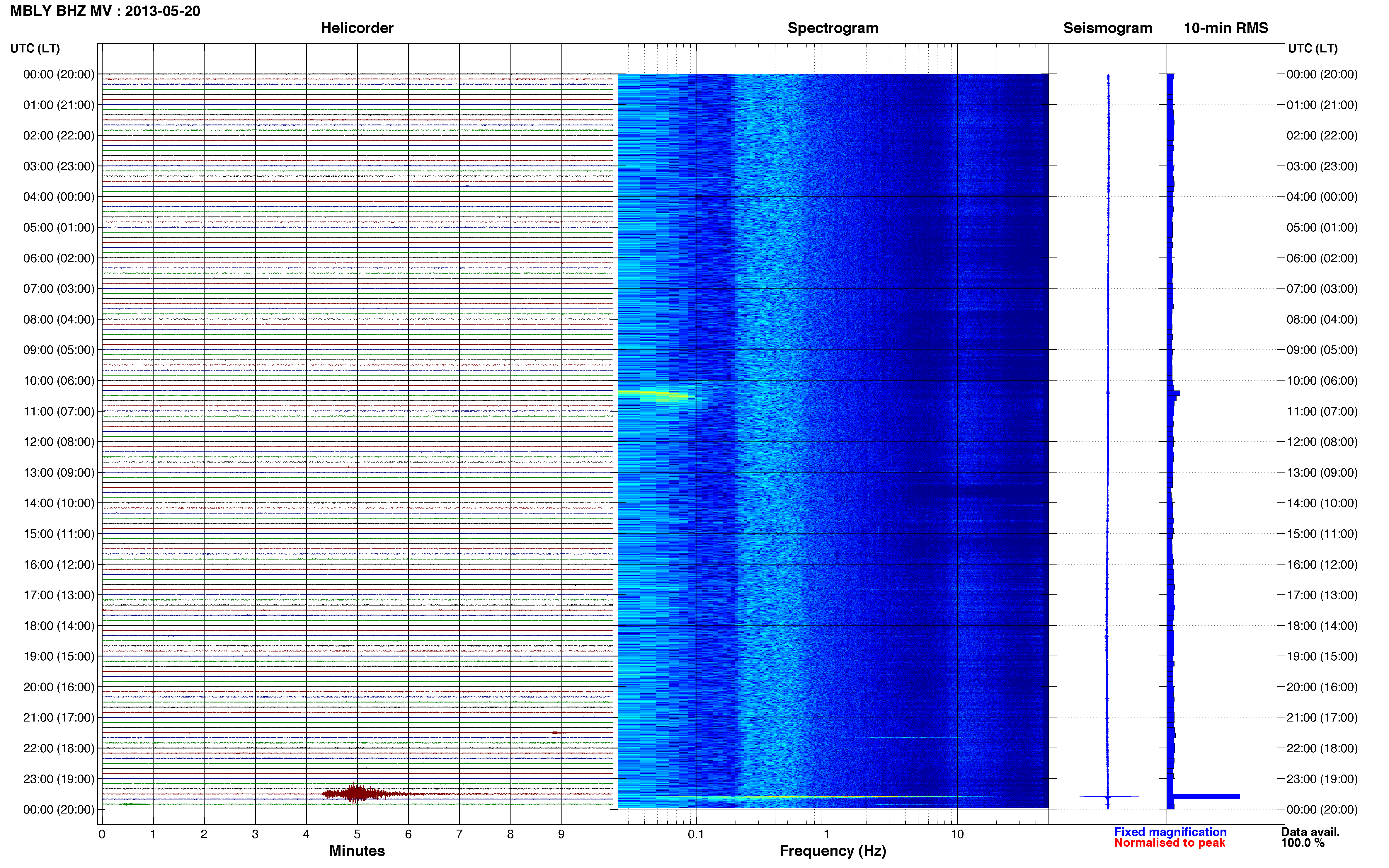Screen dimensions: 1389x868
Task: Select the 'Fixed magnification' legend text
Action: point(1170,832)
